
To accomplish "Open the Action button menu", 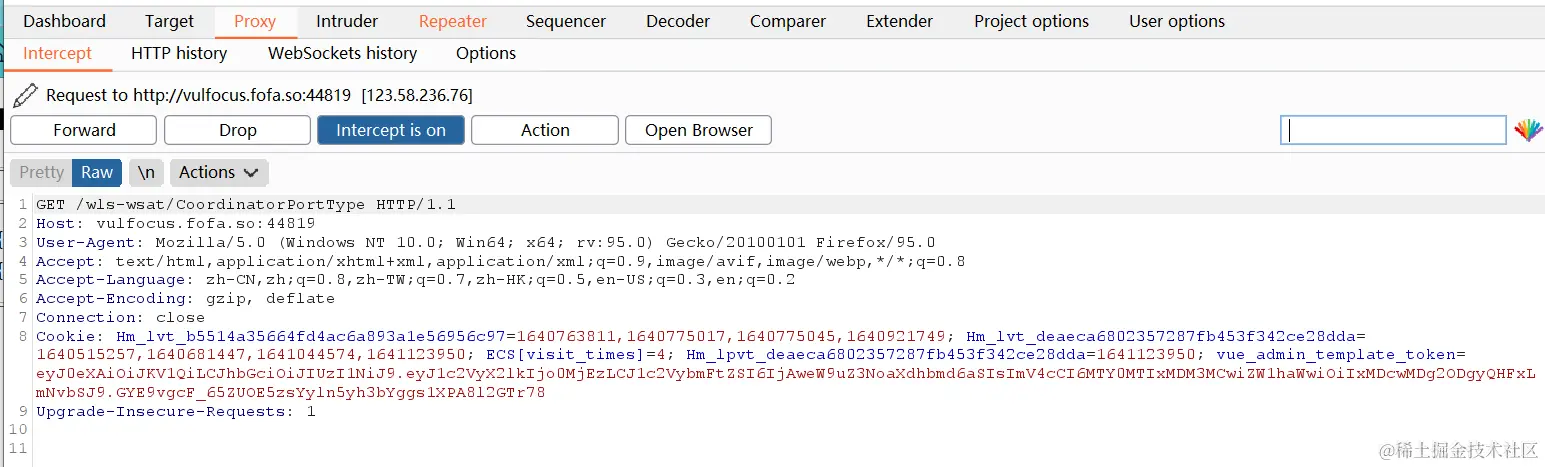I will click(545, 130).
